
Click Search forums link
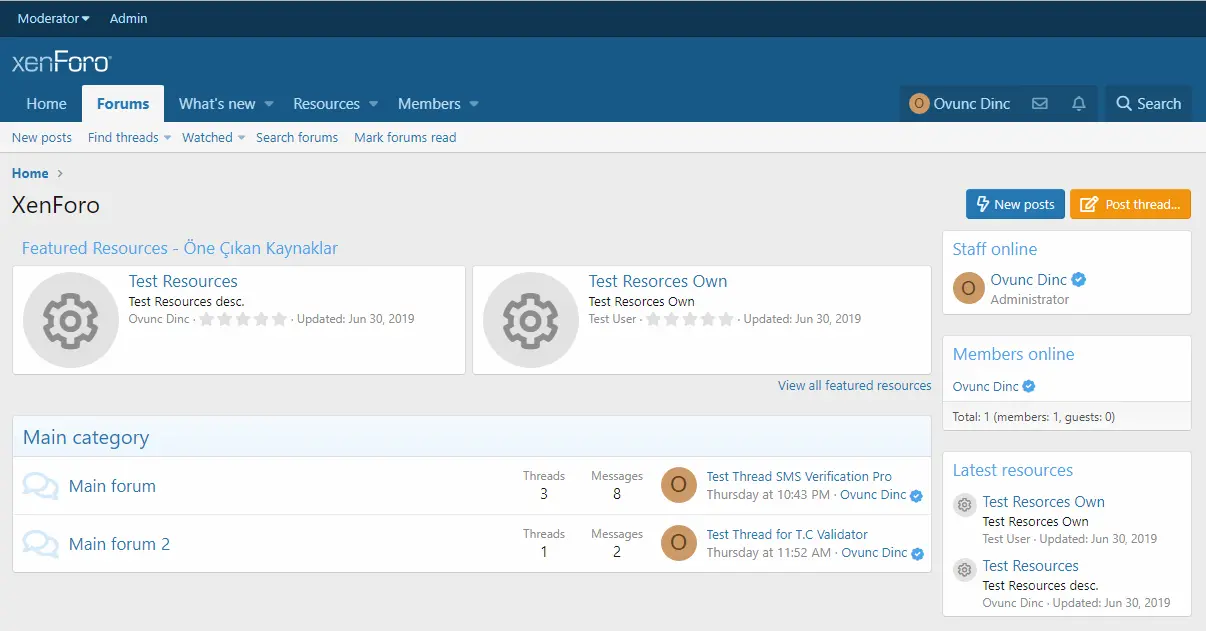297,138
